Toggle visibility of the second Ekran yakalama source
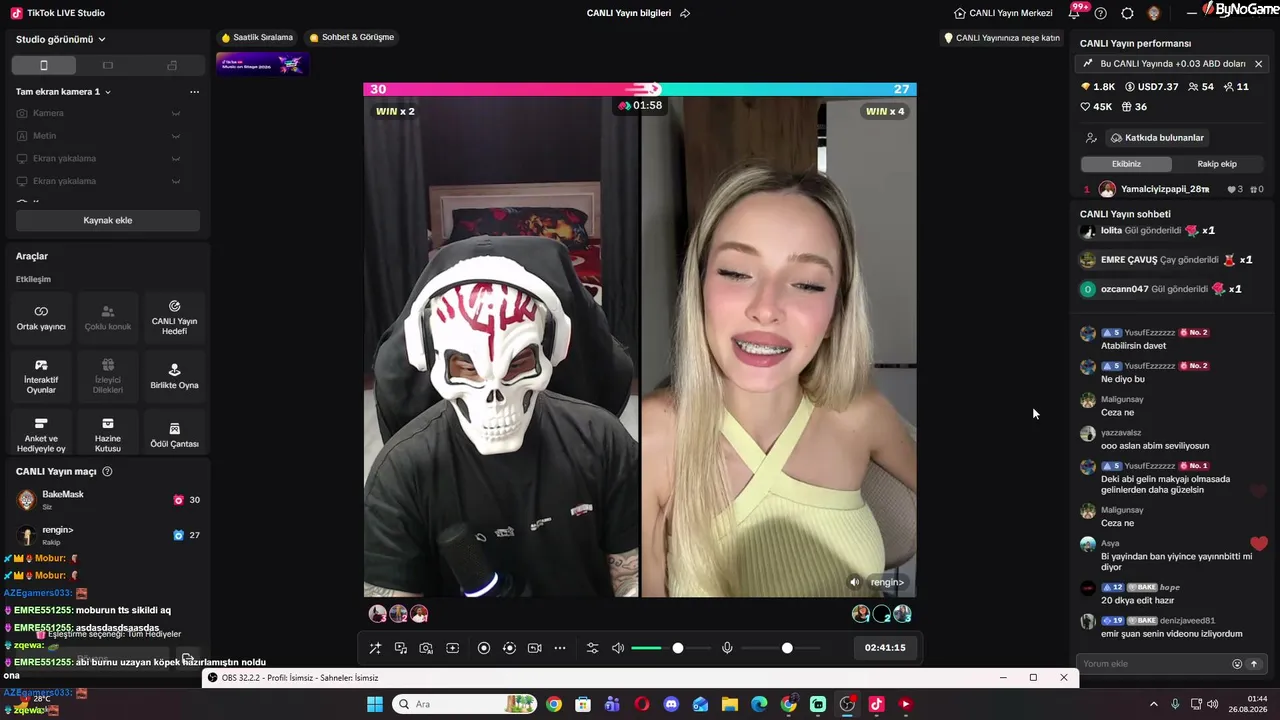The width and height of the screenshot is (1280, 720). tap(176, 182)
